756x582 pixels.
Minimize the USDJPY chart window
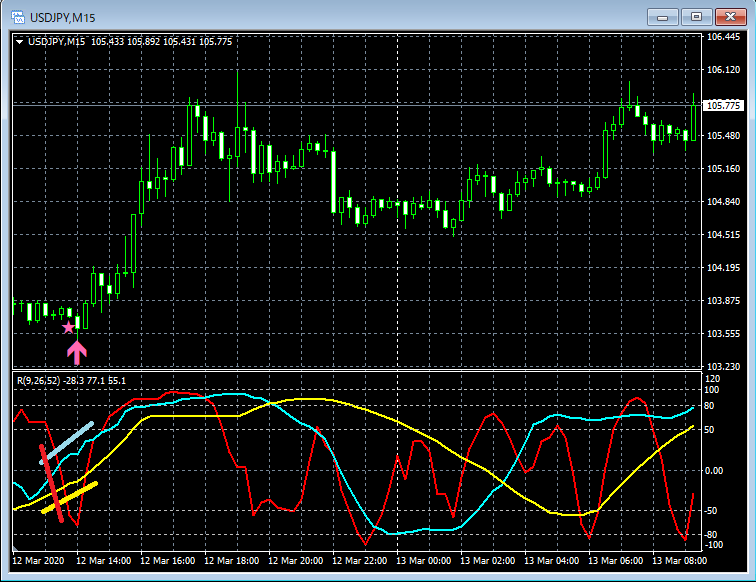(x=665, y=16)
